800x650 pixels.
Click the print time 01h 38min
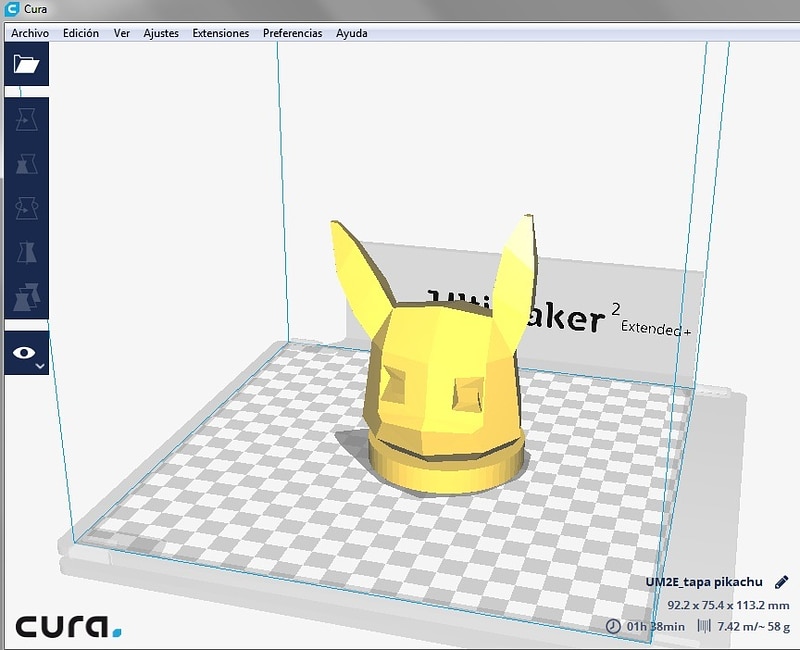click(656, 626)
